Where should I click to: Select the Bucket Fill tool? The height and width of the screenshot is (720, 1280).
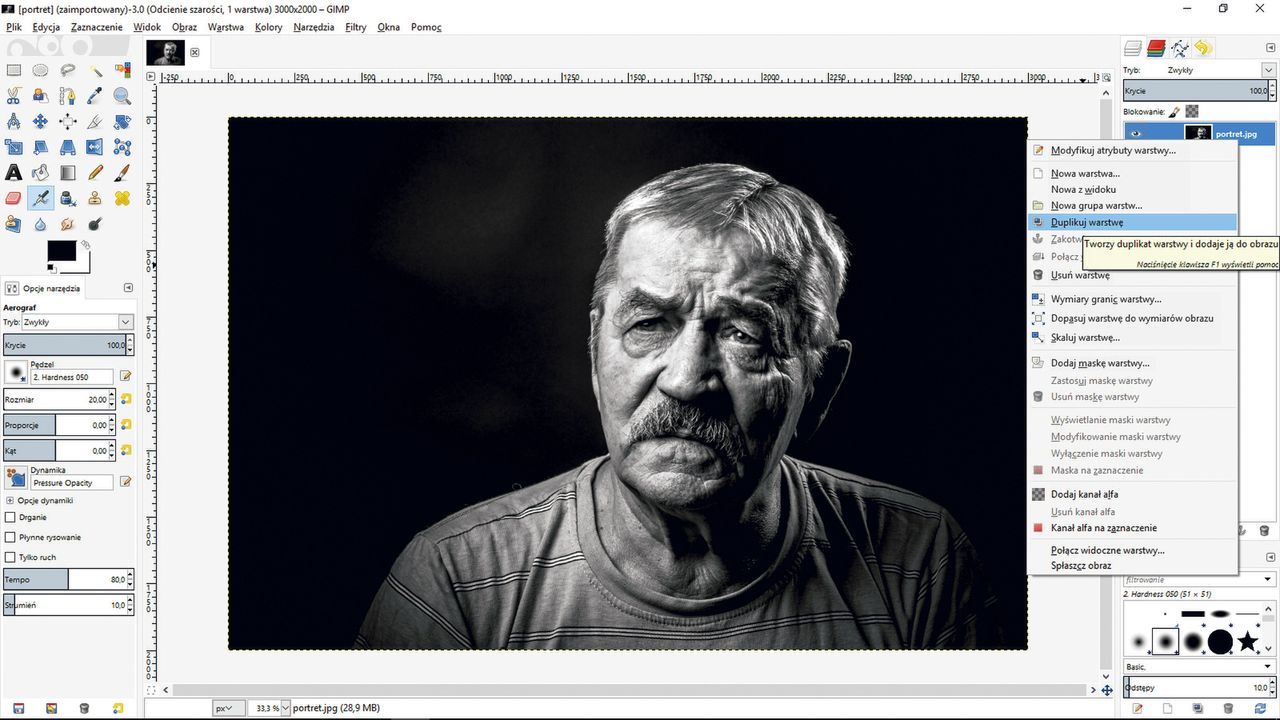tap(40, 173)
